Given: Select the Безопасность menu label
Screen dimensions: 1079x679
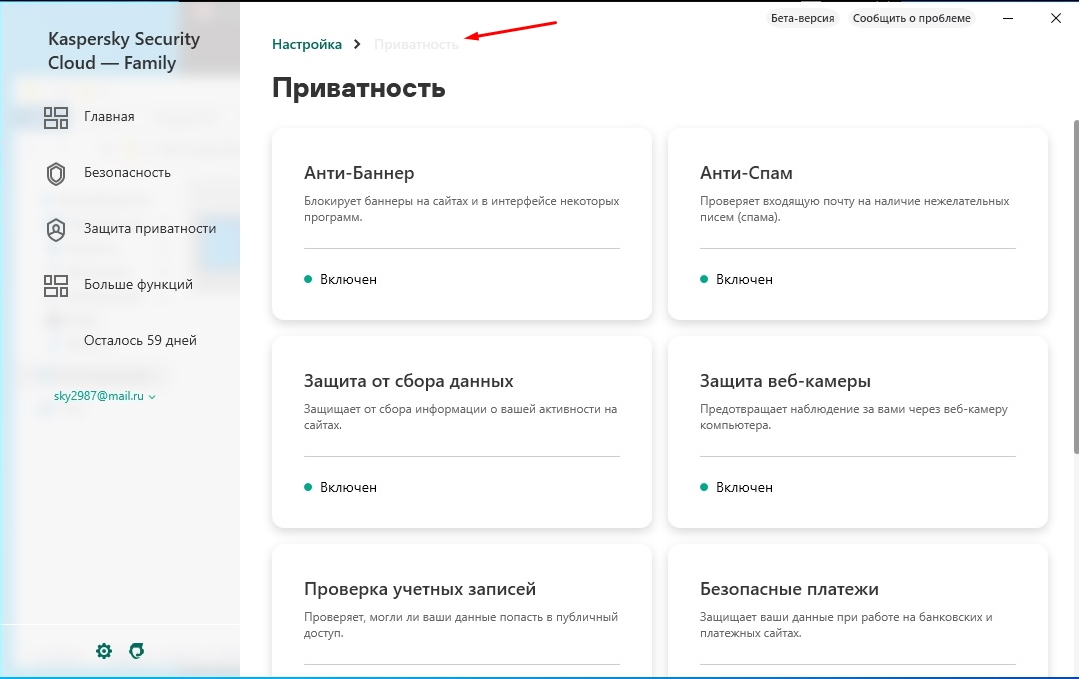Looking at the screenshot, I should [x=127, y=173].
